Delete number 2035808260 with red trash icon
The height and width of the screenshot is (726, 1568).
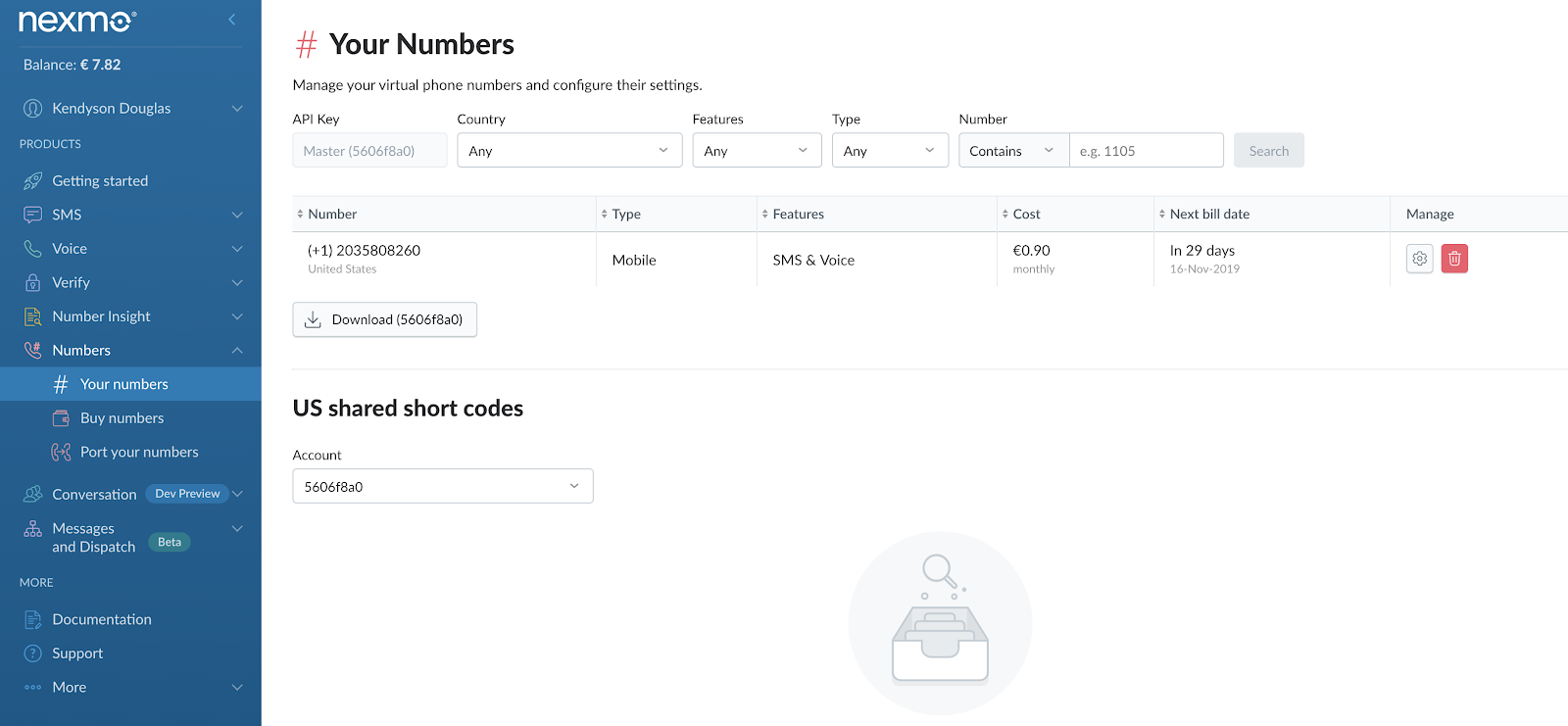1454,259
